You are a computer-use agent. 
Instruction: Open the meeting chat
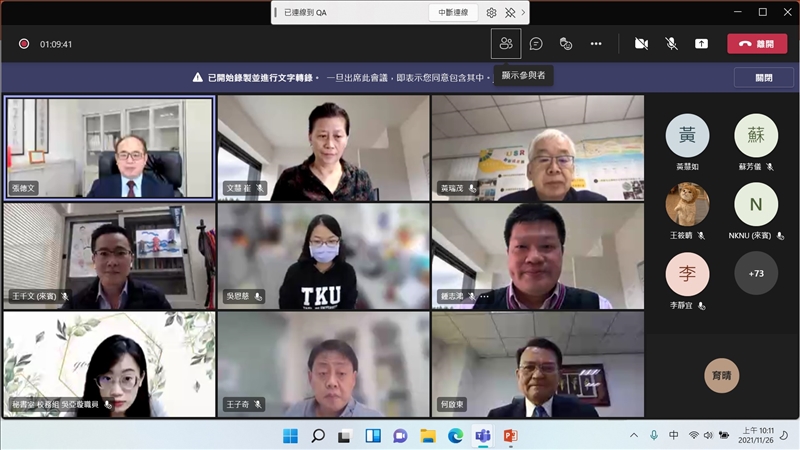(536, 44)
